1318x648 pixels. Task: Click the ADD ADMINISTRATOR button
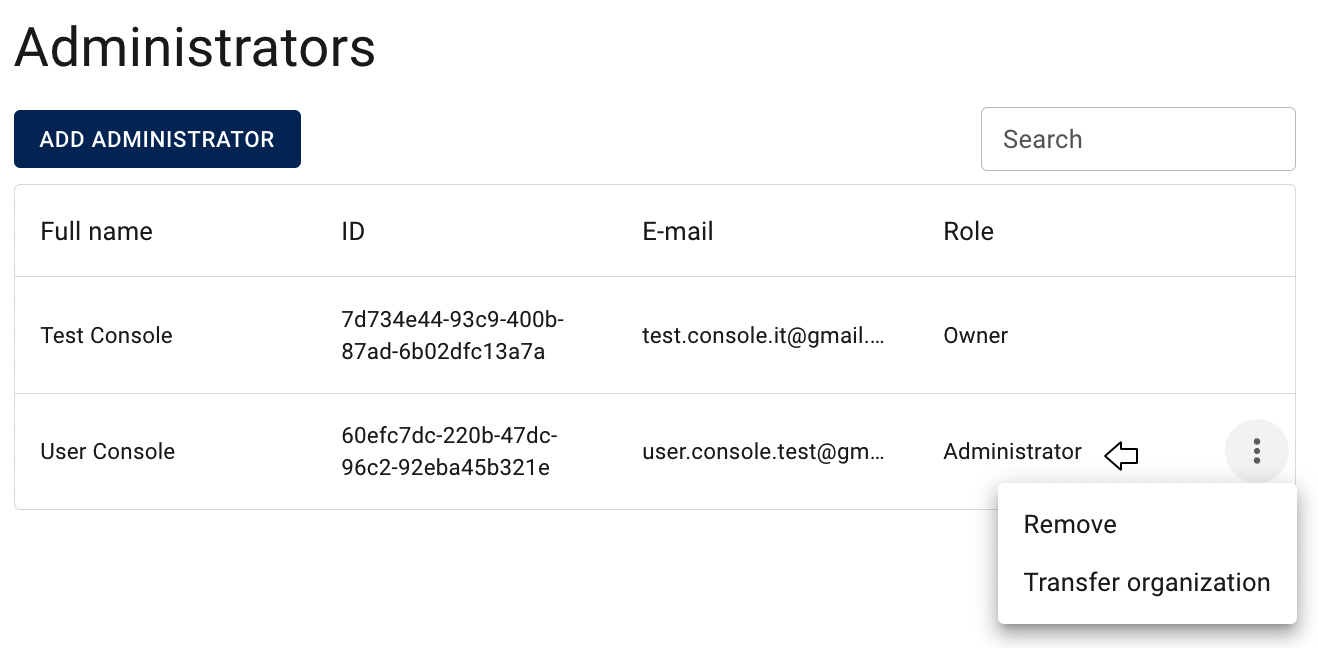[x=157, y=139]
